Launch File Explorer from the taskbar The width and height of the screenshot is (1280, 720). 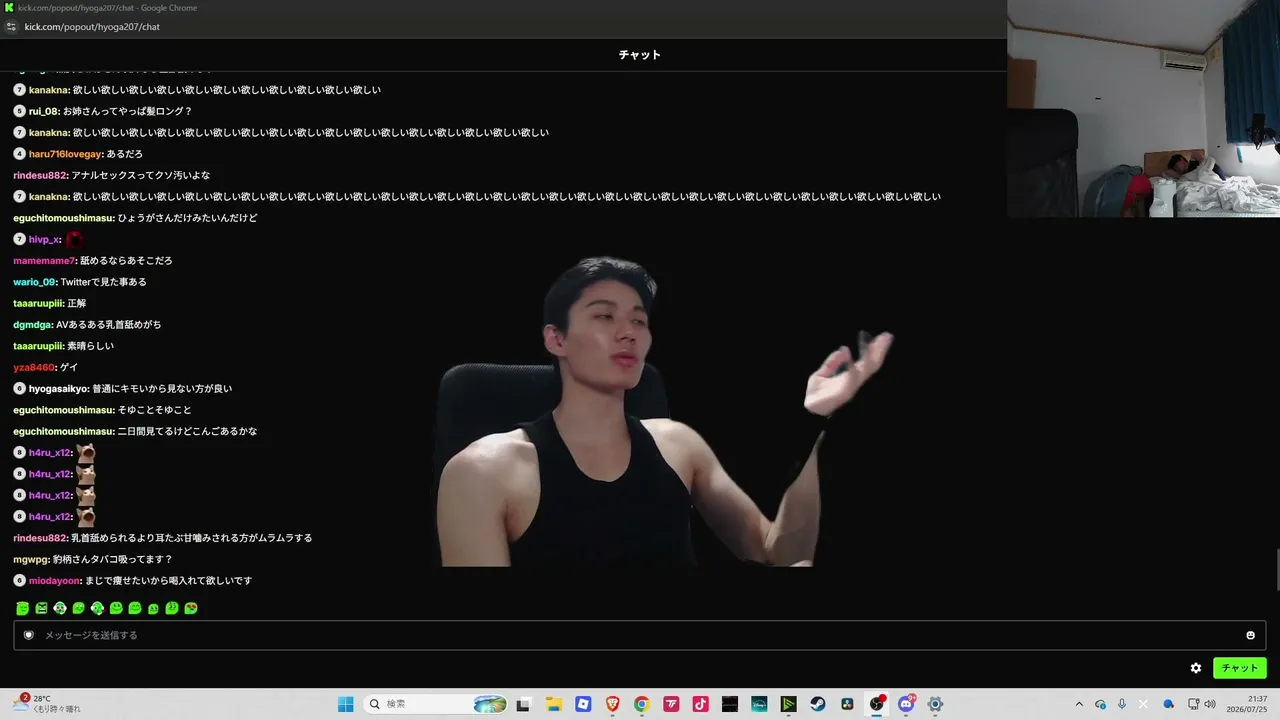[553, 704]
